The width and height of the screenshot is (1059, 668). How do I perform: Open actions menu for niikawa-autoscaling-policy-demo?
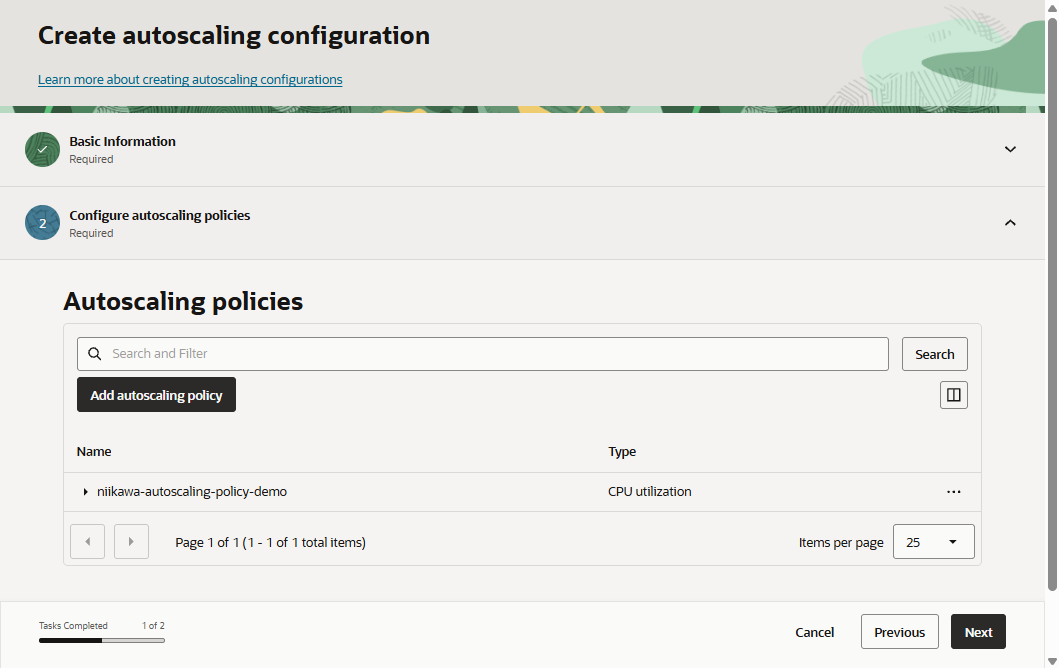(x=953, y=492)
